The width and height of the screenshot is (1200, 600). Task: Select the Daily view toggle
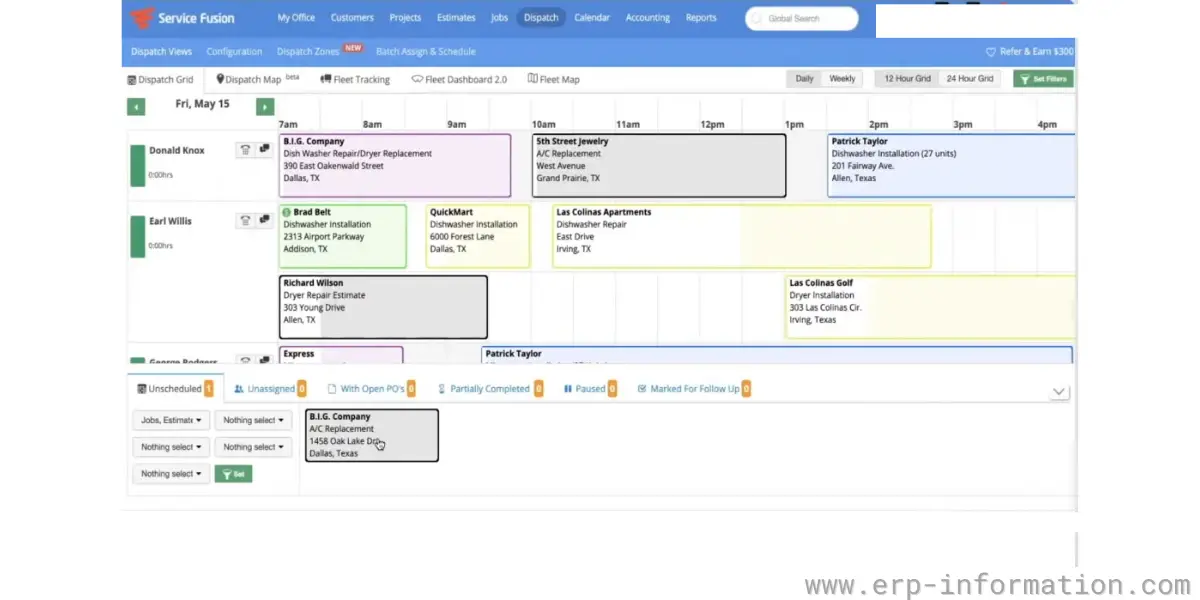pos(805,79)
